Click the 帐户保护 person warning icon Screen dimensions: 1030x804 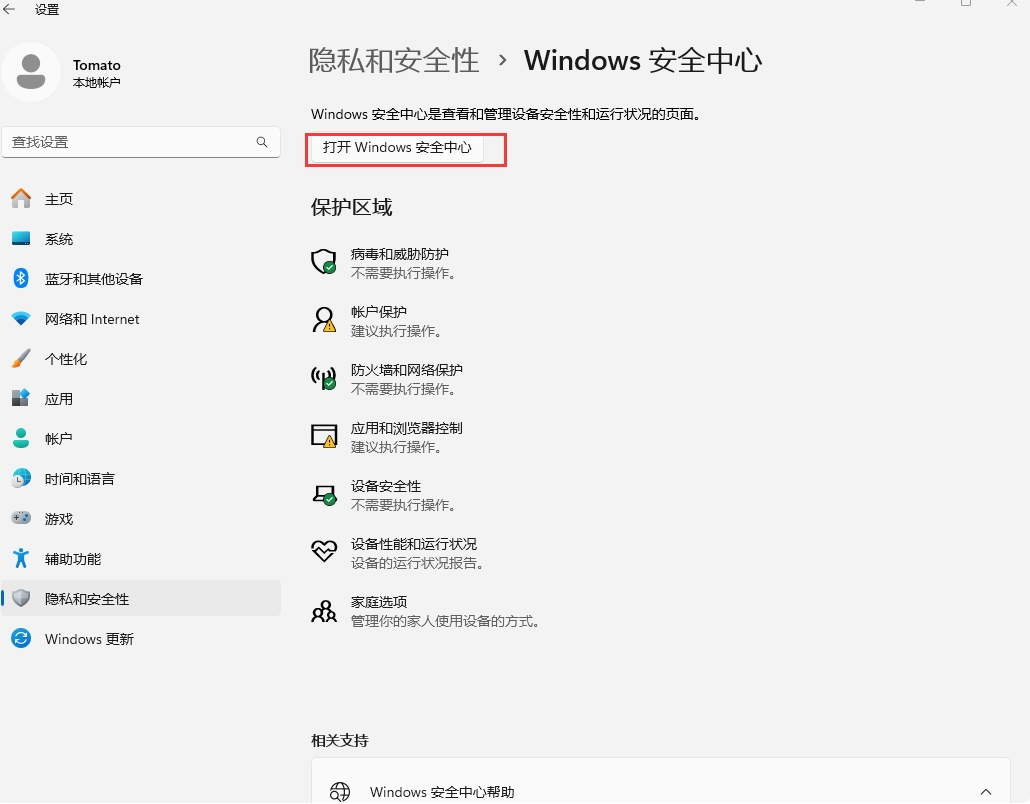(324, 320)
